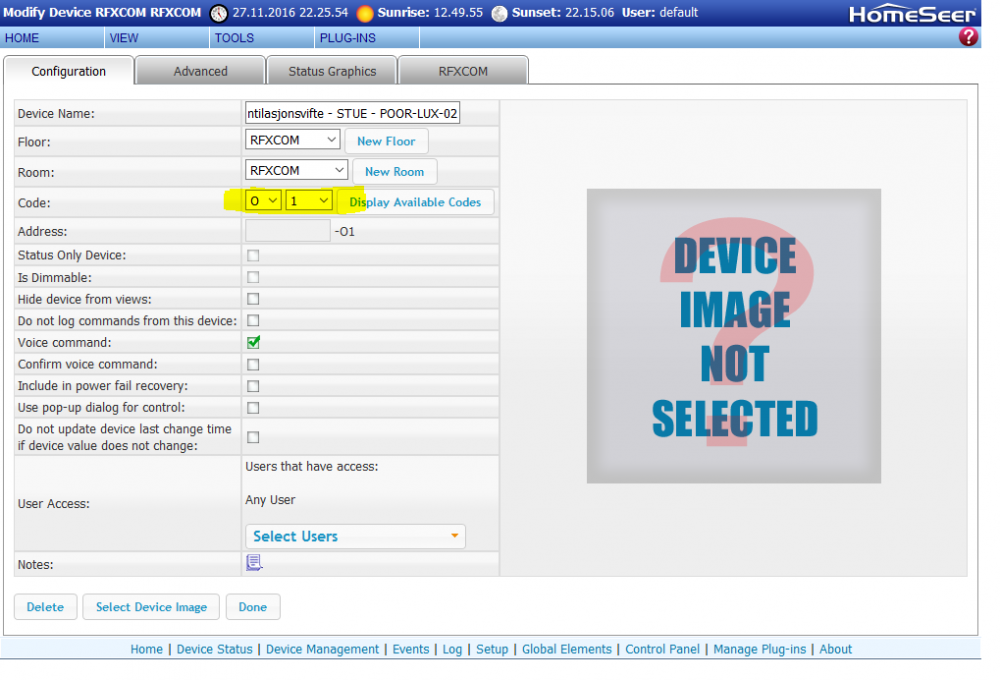
Task: Open the PLUG-INS menu
Action: tap(346, 38)
